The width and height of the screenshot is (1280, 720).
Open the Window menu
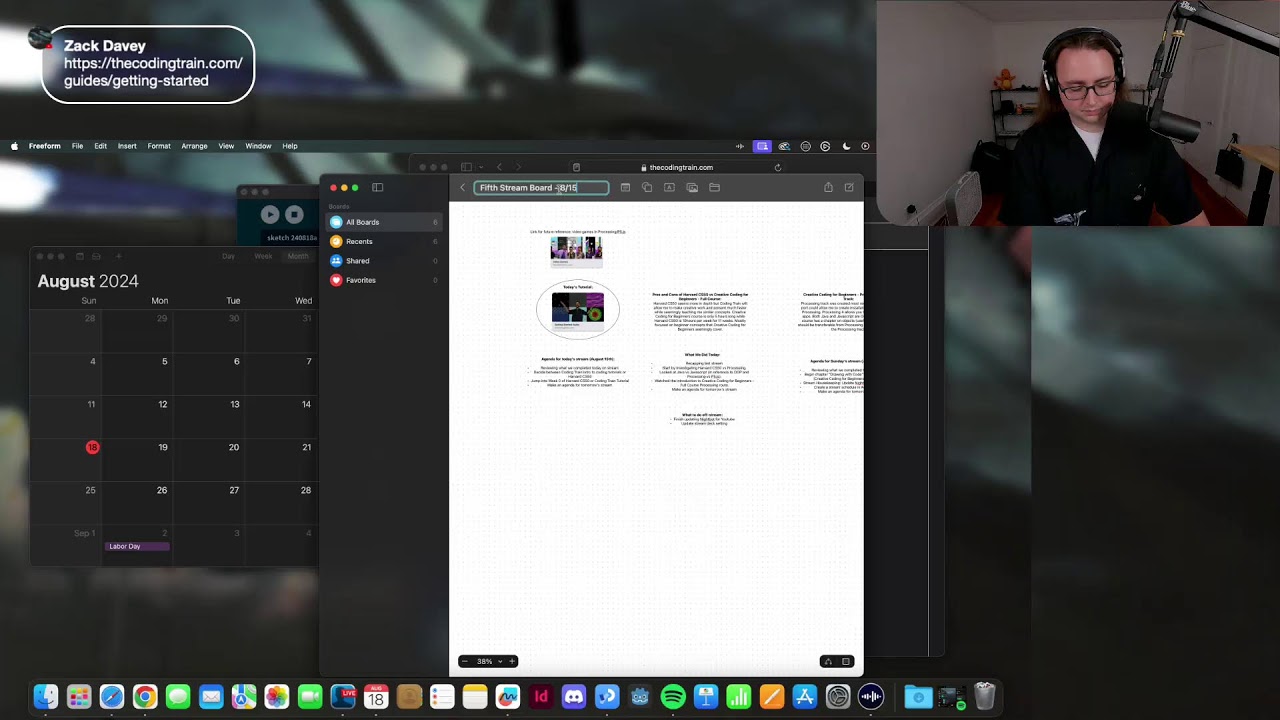258,146
